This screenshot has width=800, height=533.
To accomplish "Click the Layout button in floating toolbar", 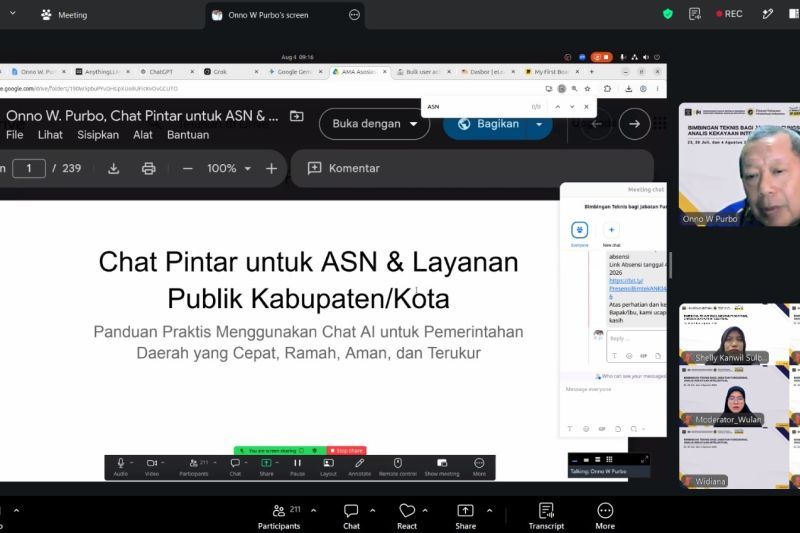I will tap(328, 467).
